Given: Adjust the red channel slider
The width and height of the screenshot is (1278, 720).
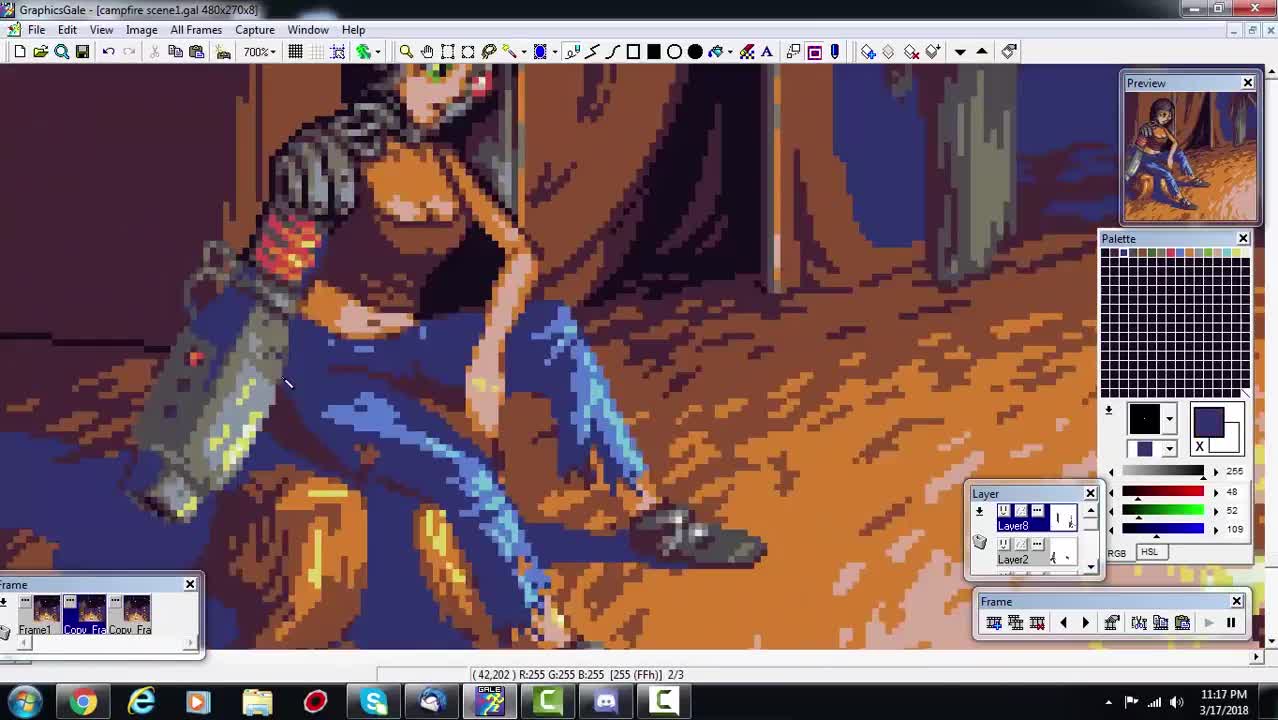Looking at the screenshot, I should (x=1163, y=492).
